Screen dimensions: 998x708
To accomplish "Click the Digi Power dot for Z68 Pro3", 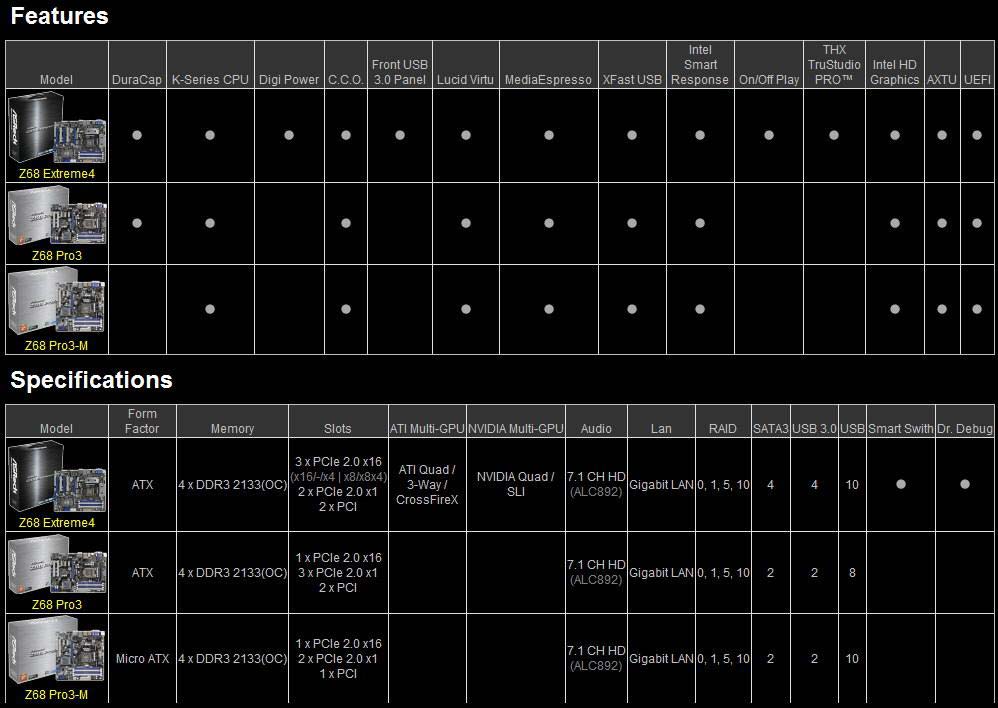I will pos(289,224).
